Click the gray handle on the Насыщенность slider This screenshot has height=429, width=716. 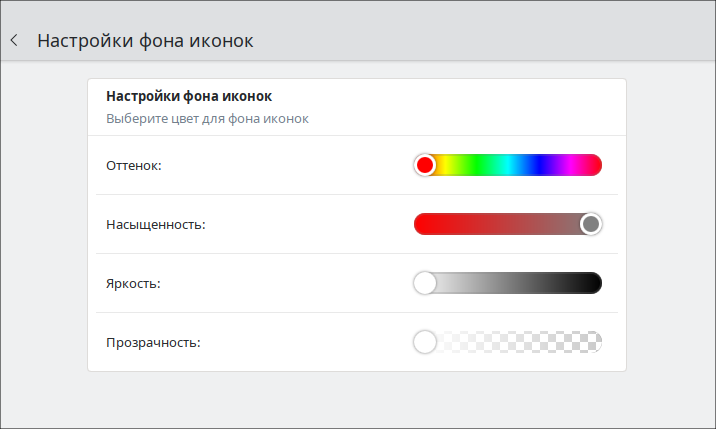point(590,224)
